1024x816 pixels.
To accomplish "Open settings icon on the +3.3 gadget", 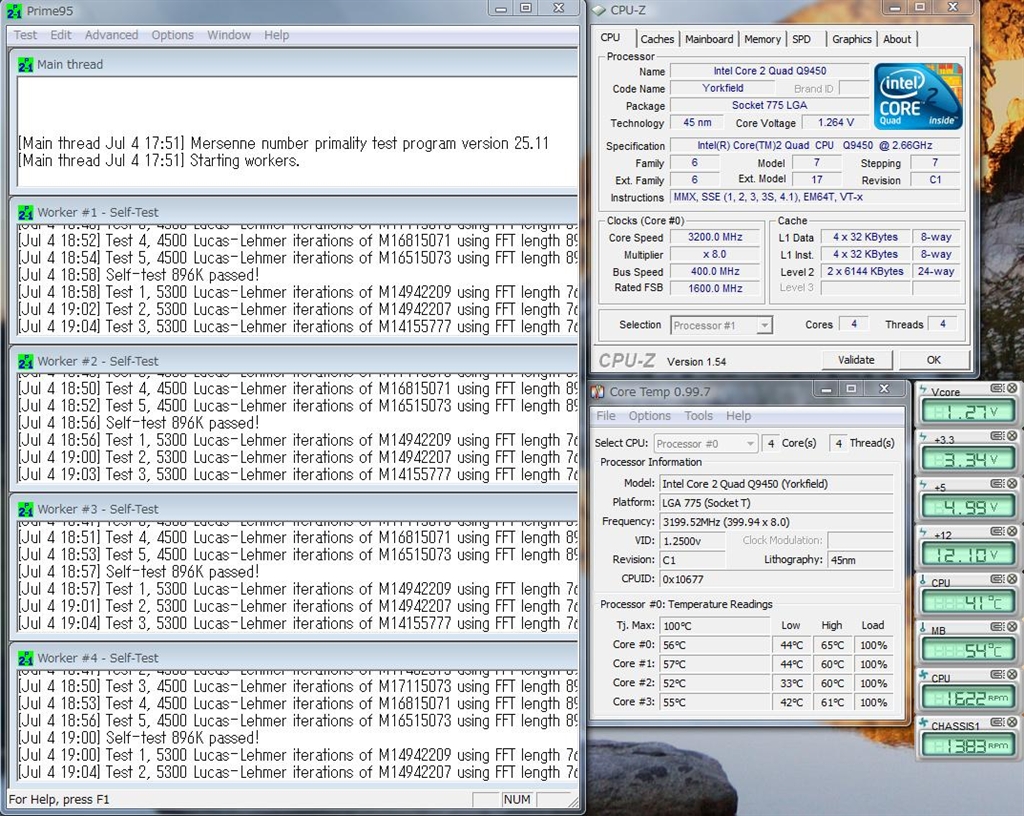I will coord(998,435).
